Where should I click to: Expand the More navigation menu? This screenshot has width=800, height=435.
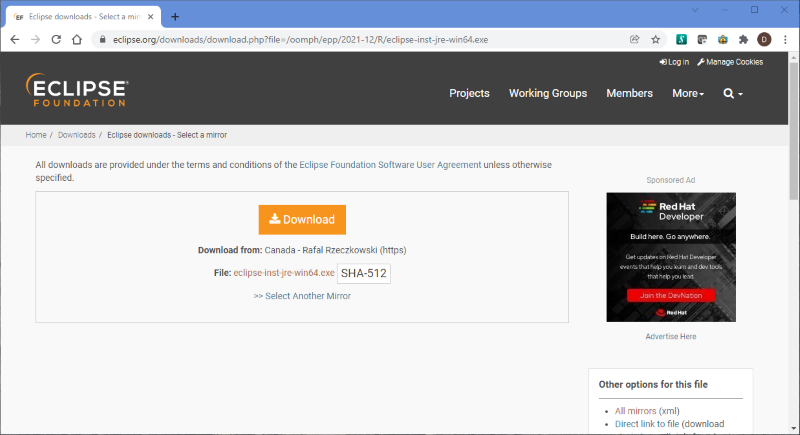[688, 93]
